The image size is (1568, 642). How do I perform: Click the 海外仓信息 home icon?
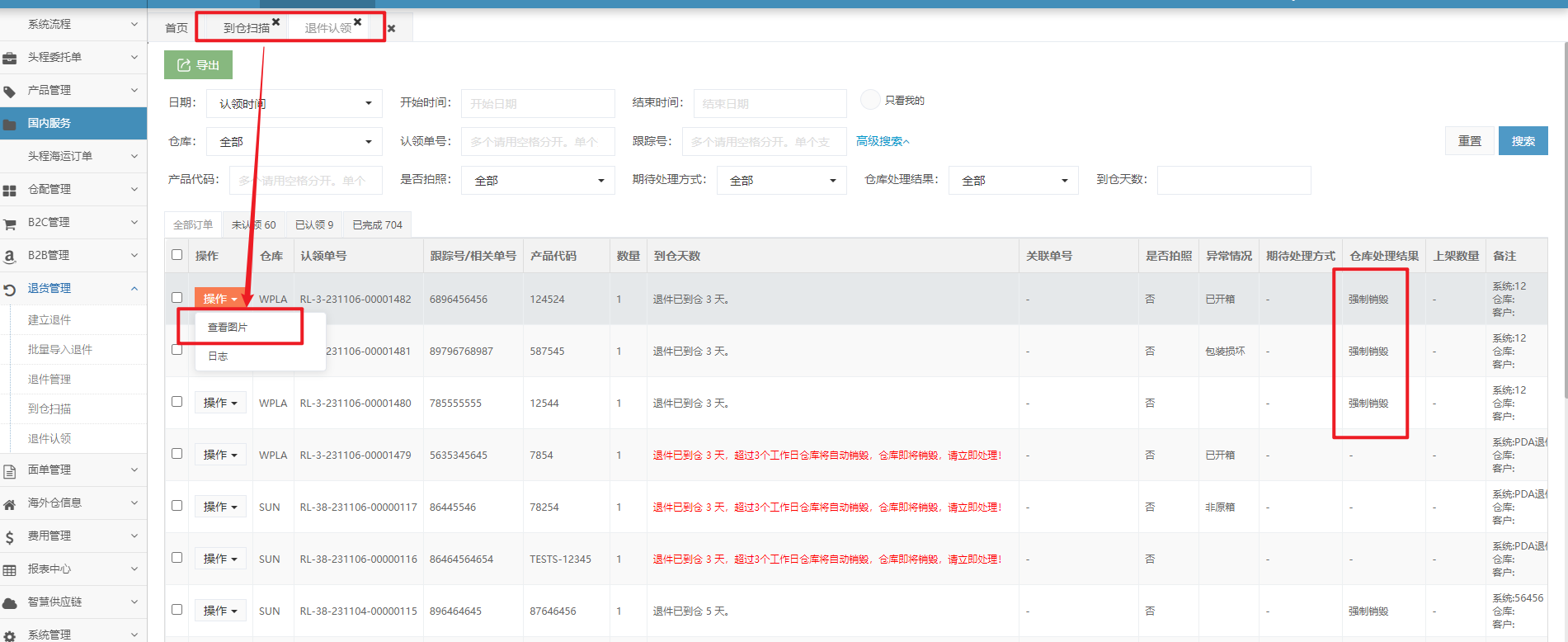coord(10,503)
